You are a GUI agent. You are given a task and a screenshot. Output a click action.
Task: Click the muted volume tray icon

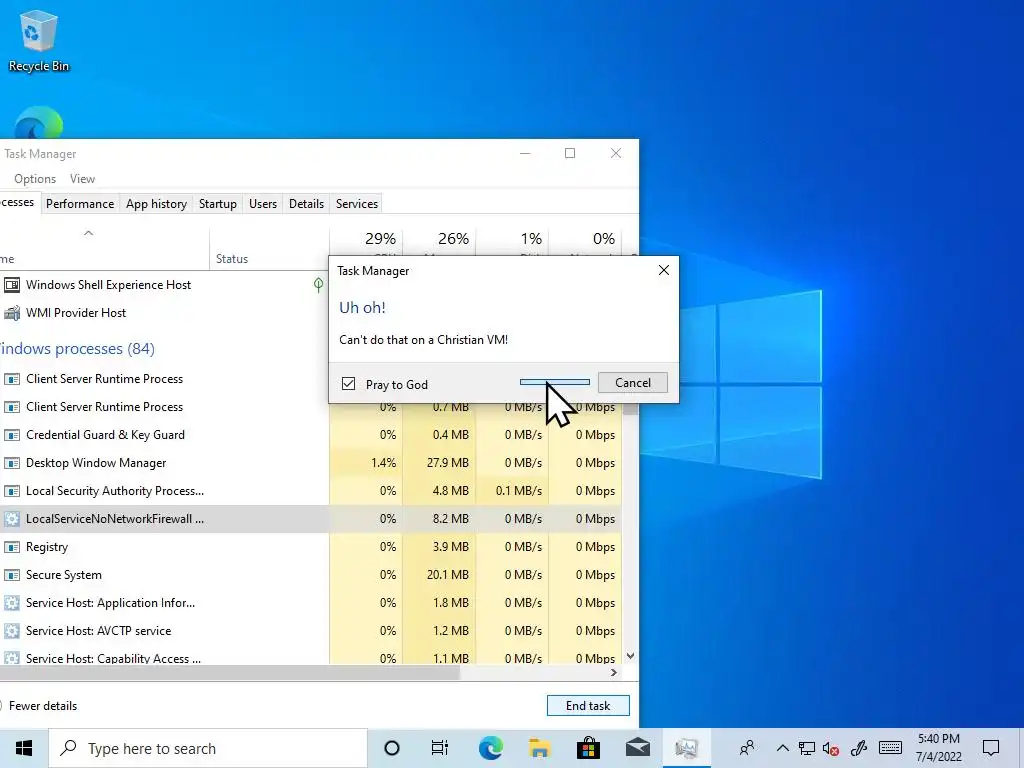[x=831, y=748]
